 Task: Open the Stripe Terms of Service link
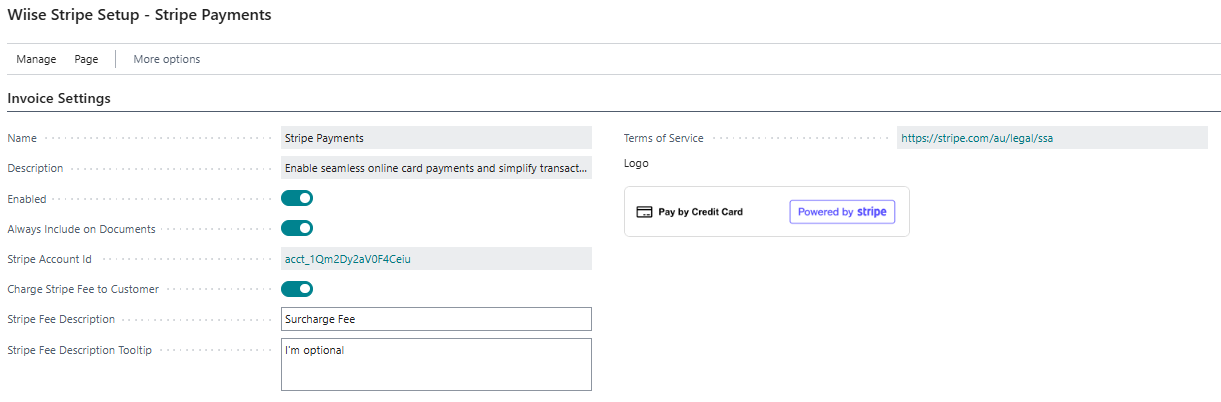coord(976,139)
